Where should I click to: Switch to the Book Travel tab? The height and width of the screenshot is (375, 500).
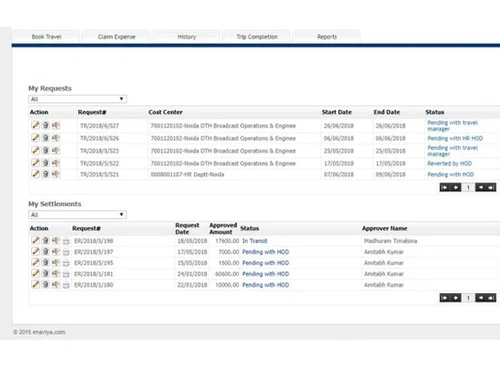(46, 37)
